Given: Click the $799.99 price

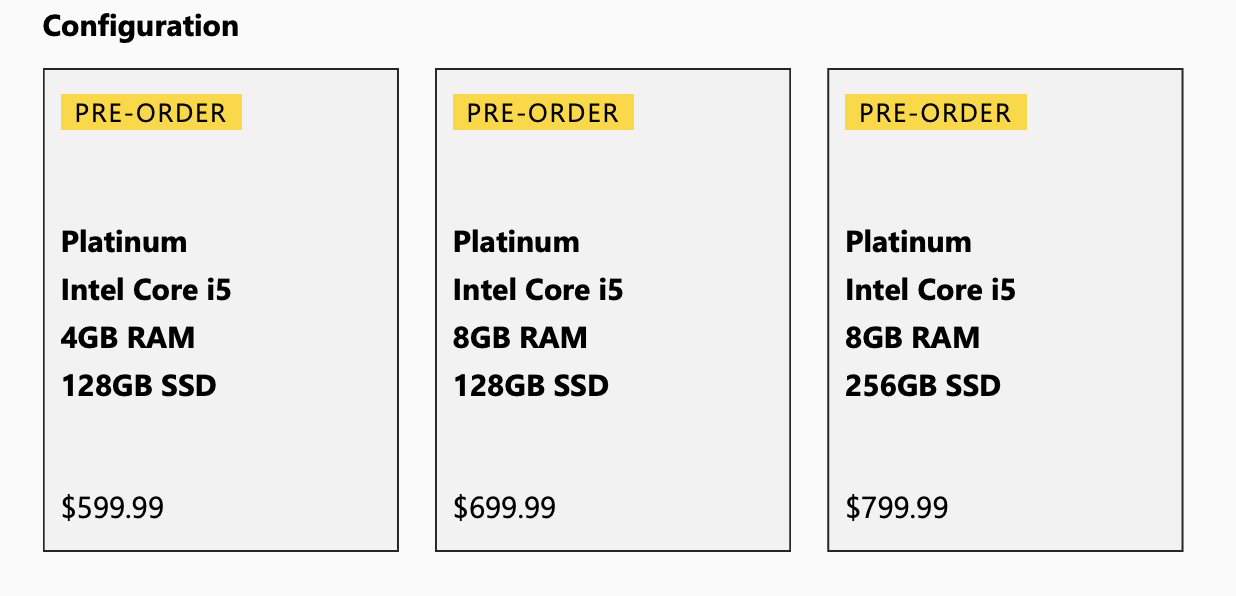Looking at the screenshot, I should 896,508.
